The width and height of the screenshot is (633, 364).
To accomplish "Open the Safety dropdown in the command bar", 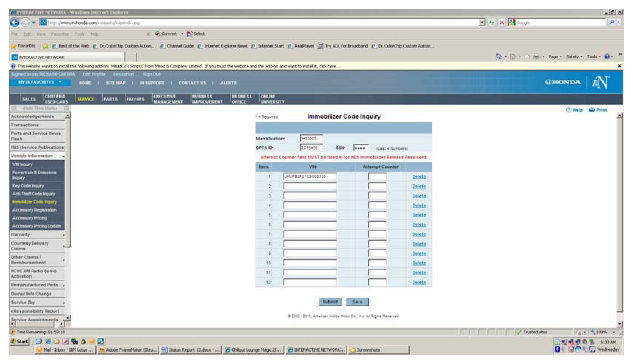I will tap(574, 57).
